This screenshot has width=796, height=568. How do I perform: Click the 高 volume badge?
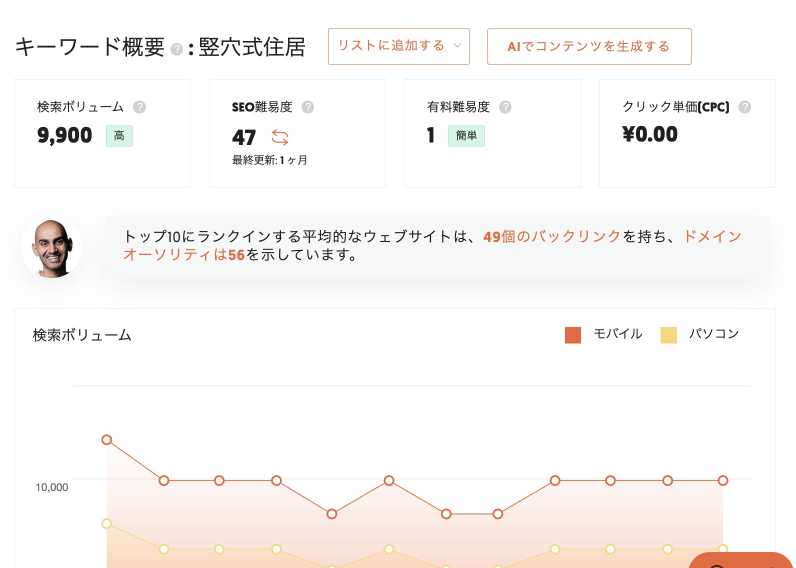[x=119, y=136]
